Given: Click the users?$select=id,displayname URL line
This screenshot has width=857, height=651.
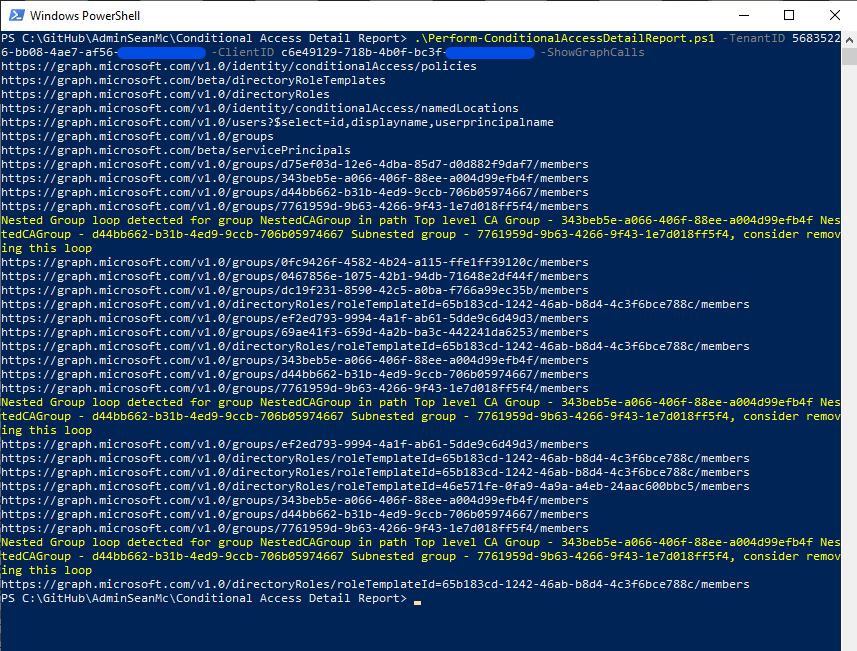Looking at the screenshot, I should tap(277, 122).
